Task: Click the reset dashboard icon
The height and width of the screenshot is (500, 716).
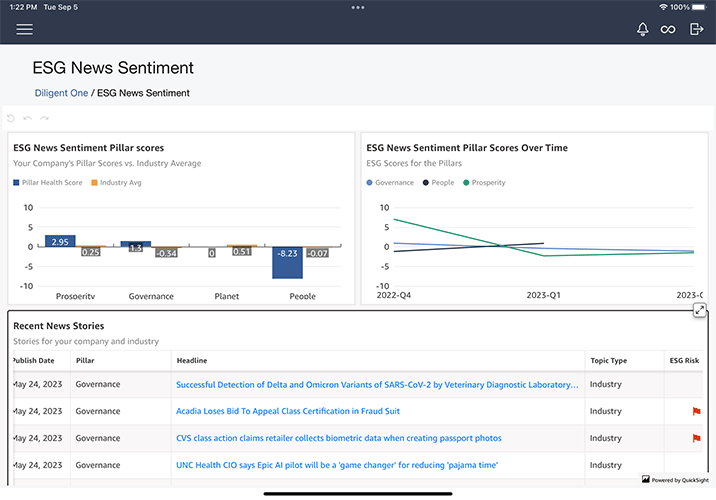Action: pos(11,118)
